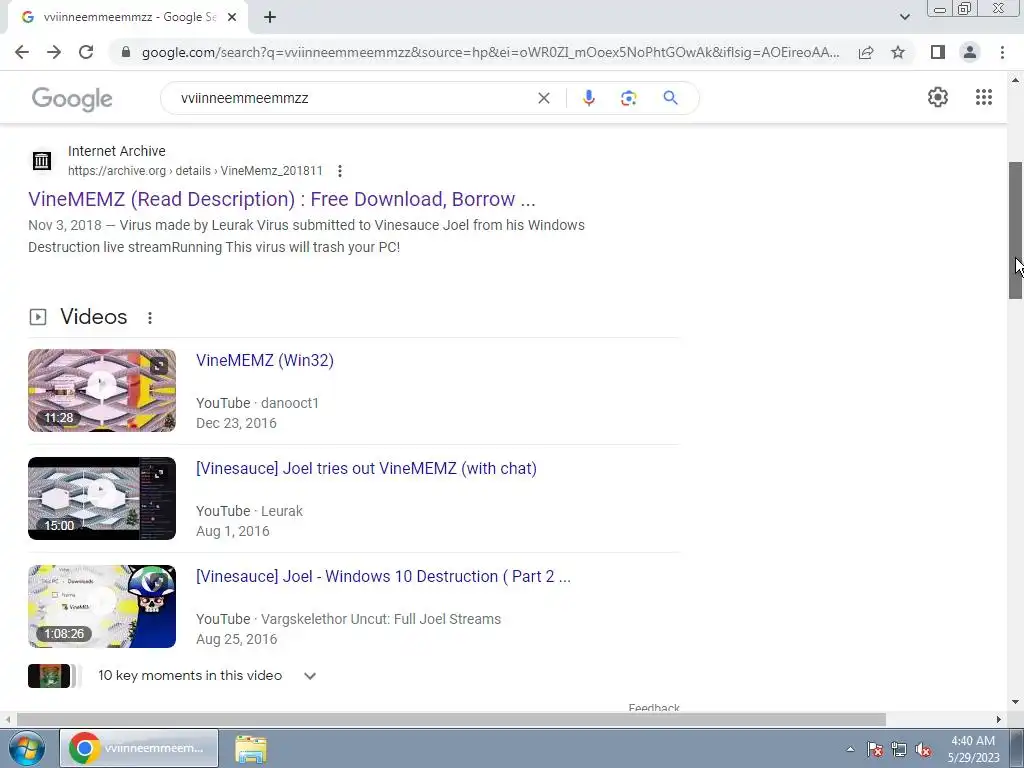Open a new browser tab
The image size is (1024, 768).
pos(270,18)
